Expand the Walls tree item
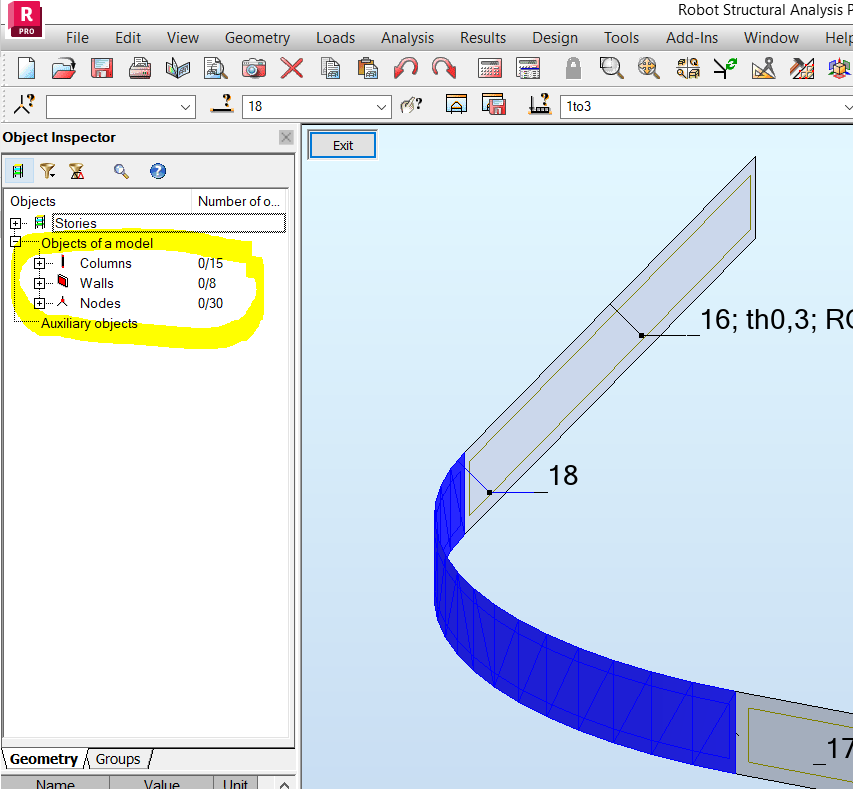The width and height of the screenshot is (853, 789). coord(39,283)
